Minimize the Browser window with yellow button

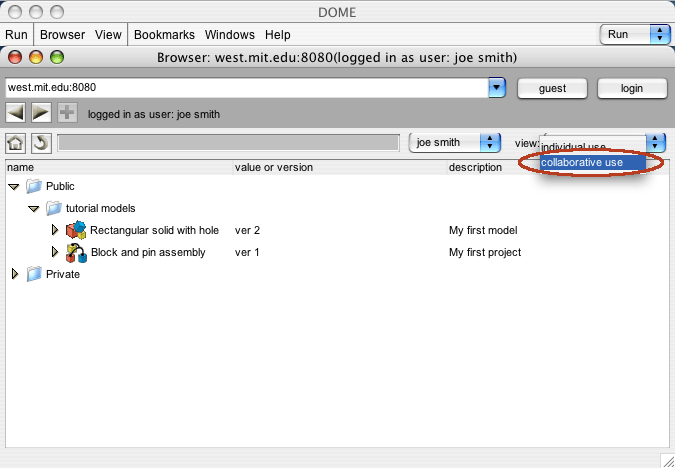point(36,57)
